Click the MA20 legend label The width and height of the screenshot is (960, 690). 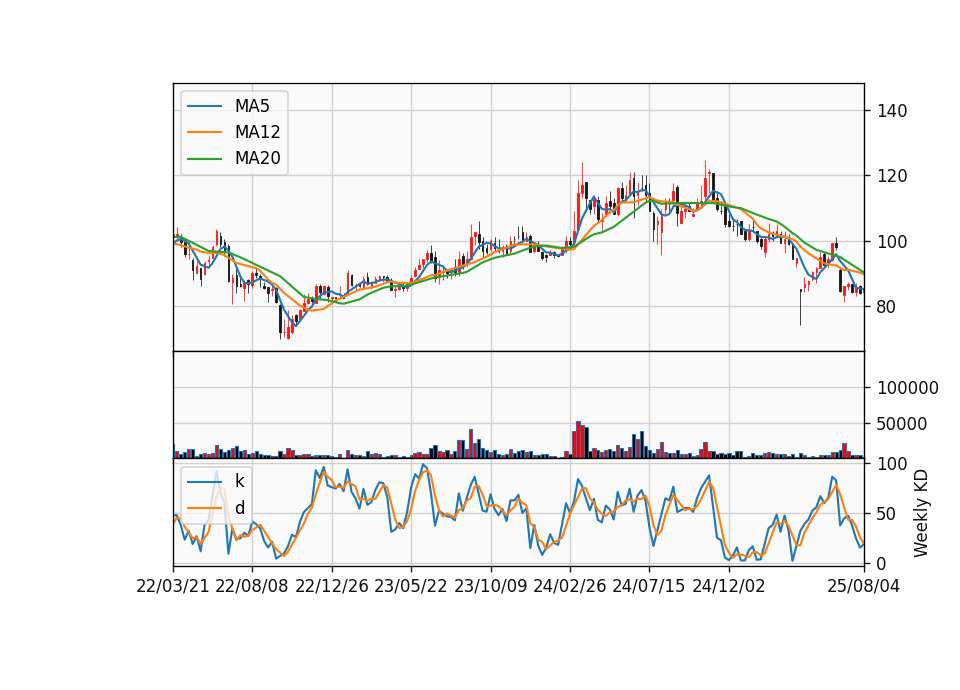[257, 158]
